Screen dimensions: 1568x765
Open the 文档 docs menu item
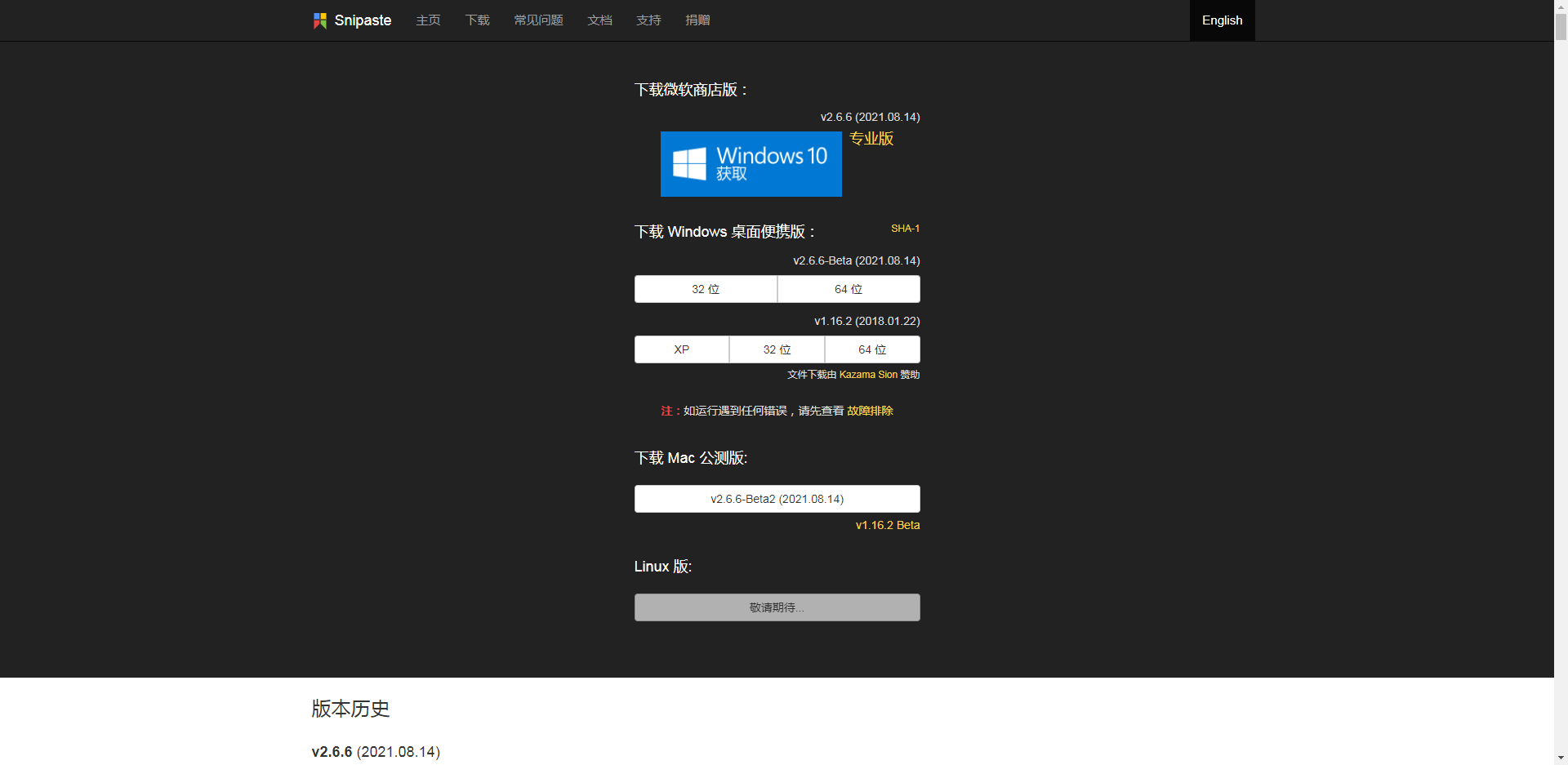[x=599, y=20]
